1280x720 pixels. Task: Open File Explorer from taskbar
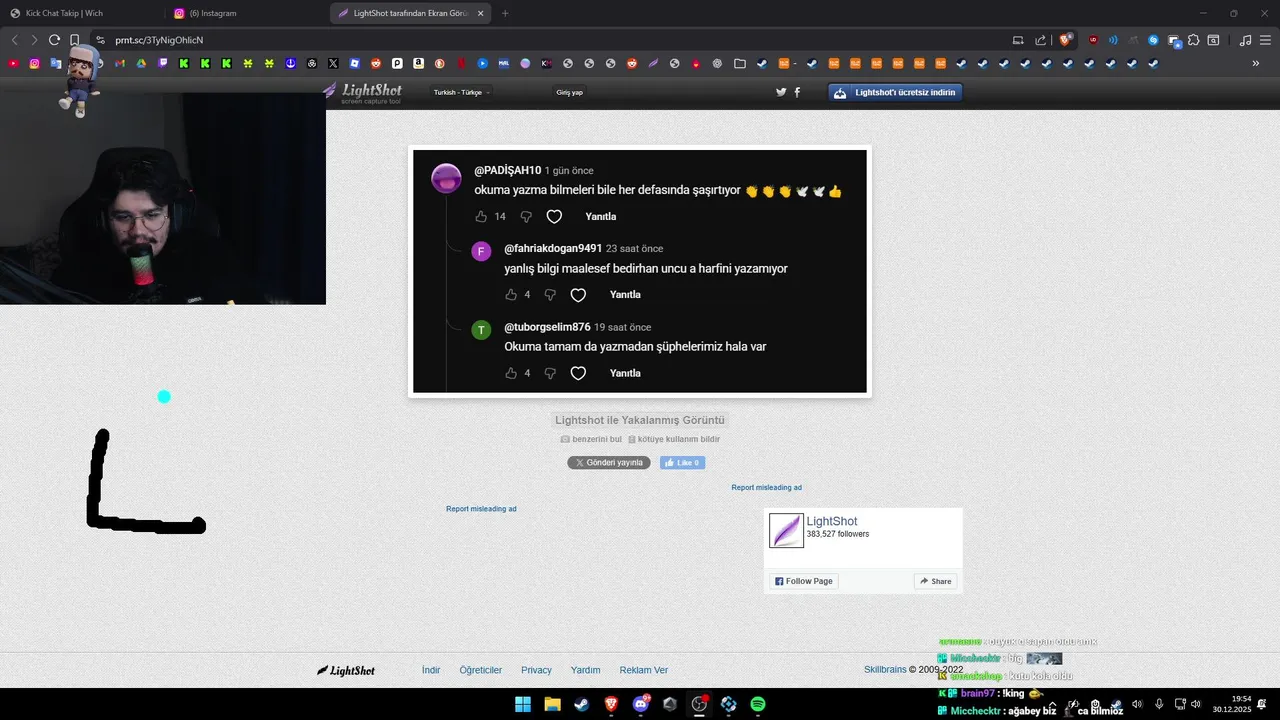552,704
